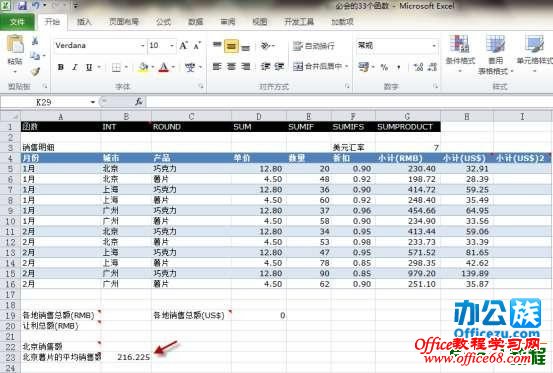The width and height of the screenshot is (553, 373).
Task: Click the Insert Function fx icon
Action: (139, 102)
